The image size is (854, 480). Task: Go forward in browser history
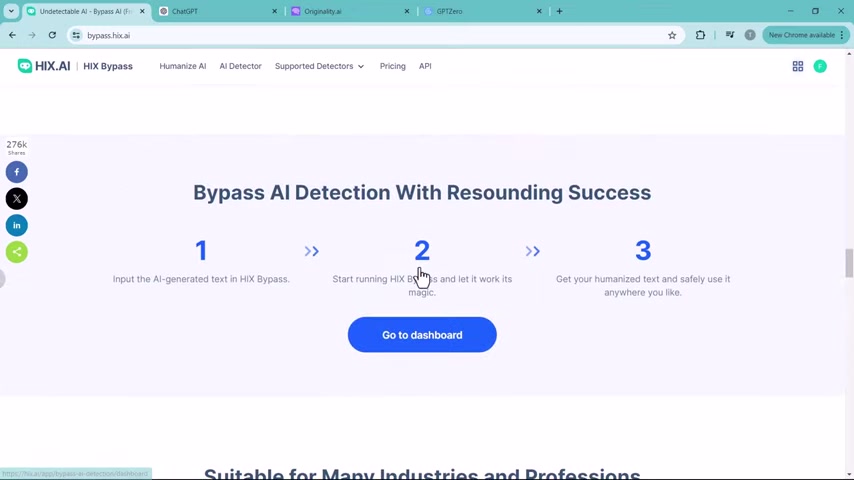(x=32, y=35)
